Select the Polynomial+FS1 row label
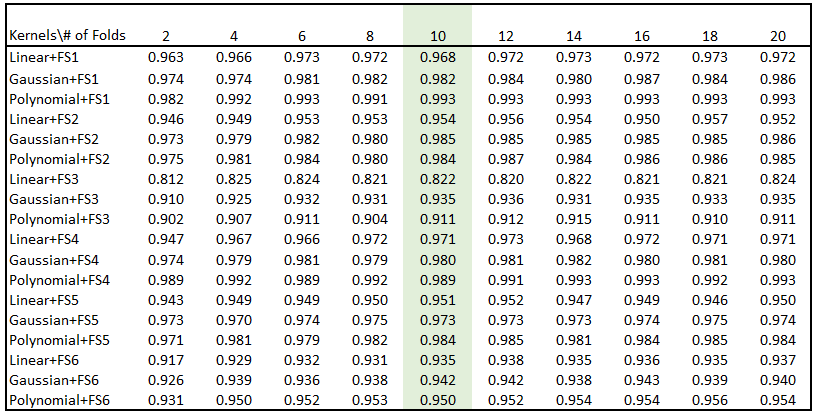This screenshot has width=818, height=411. [x=59, y=98]
